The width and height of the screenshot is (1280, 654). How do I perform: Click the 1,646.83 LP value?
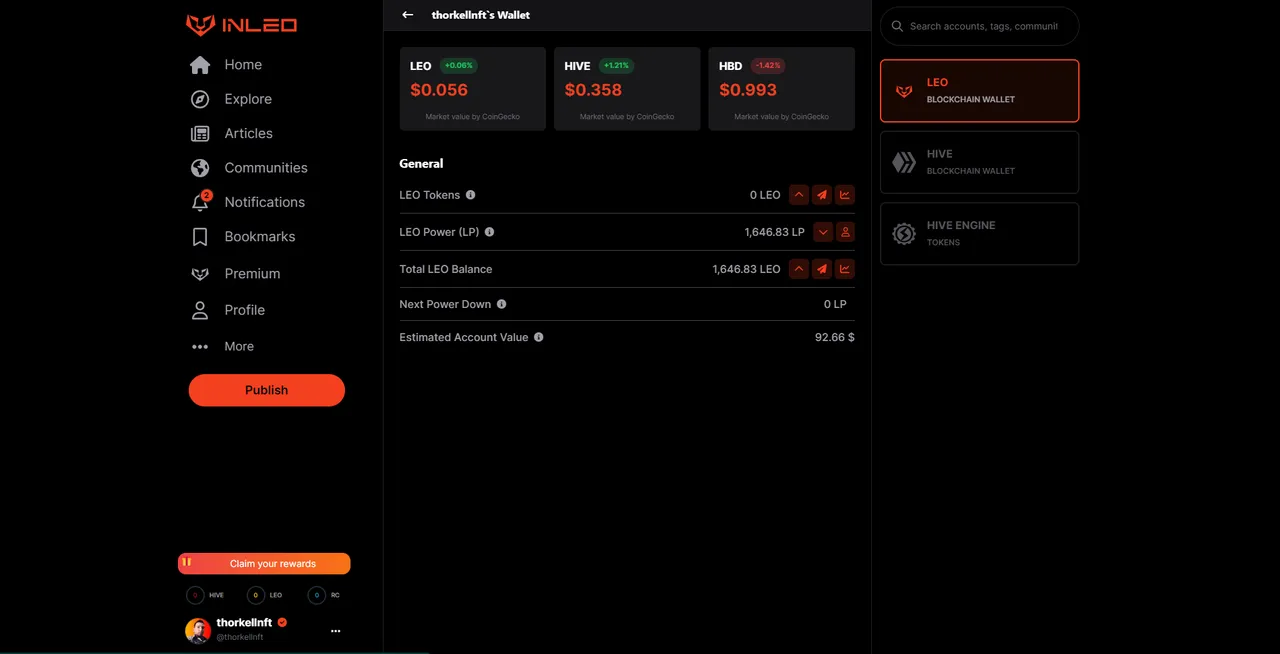coord(775,232)
